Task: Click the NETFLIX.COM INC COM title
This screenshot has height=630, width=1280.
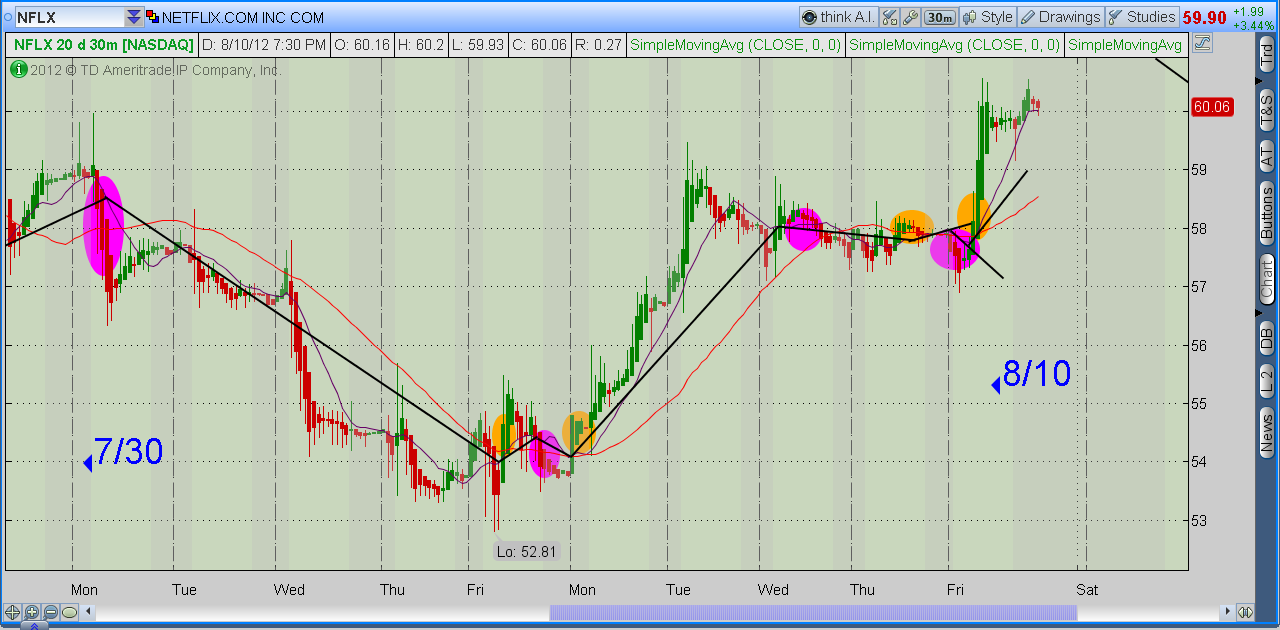Action: click(243, 17)
